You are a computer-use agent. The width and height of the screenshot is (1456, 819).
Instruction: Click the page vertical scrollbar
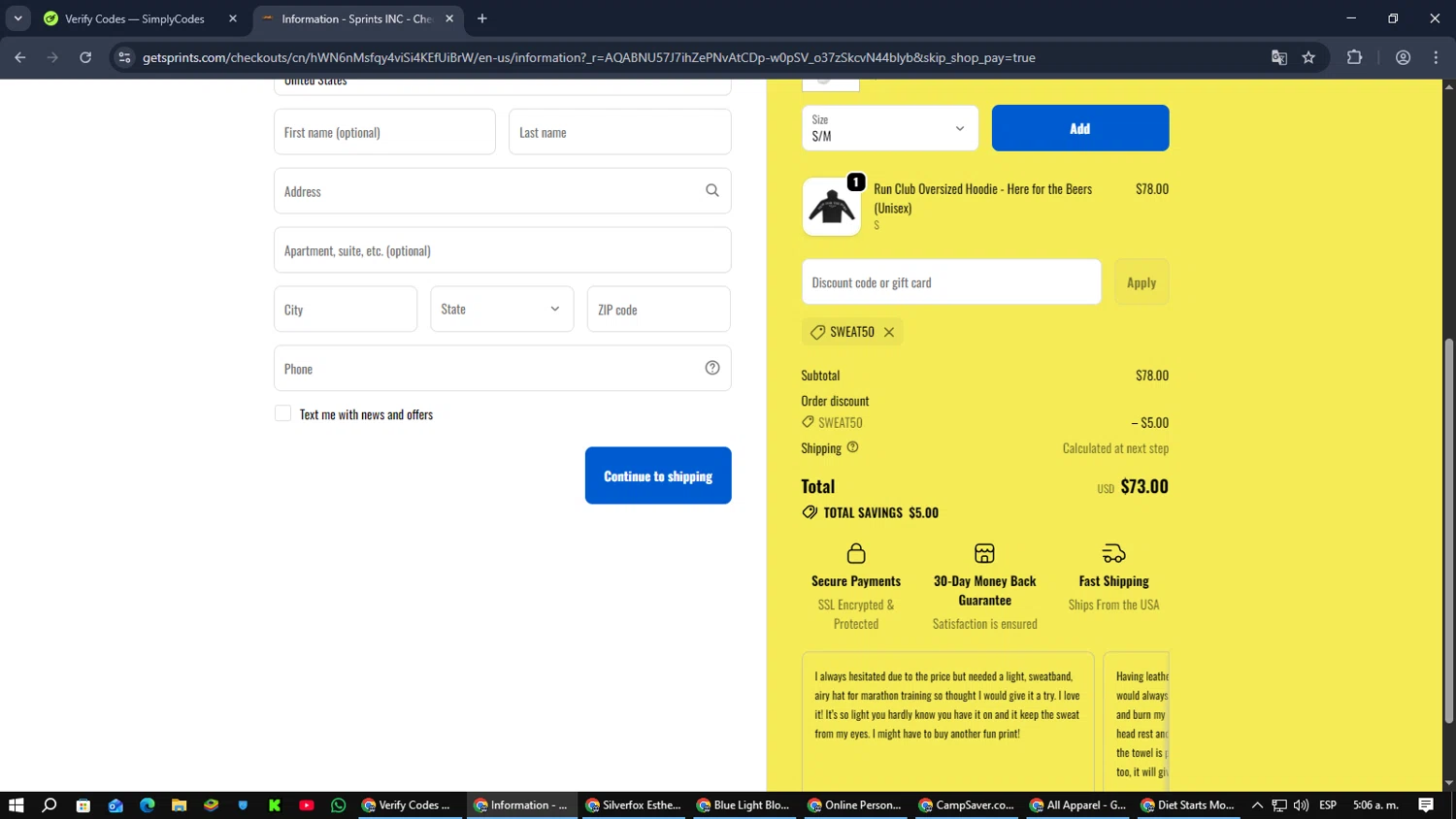1449,531
